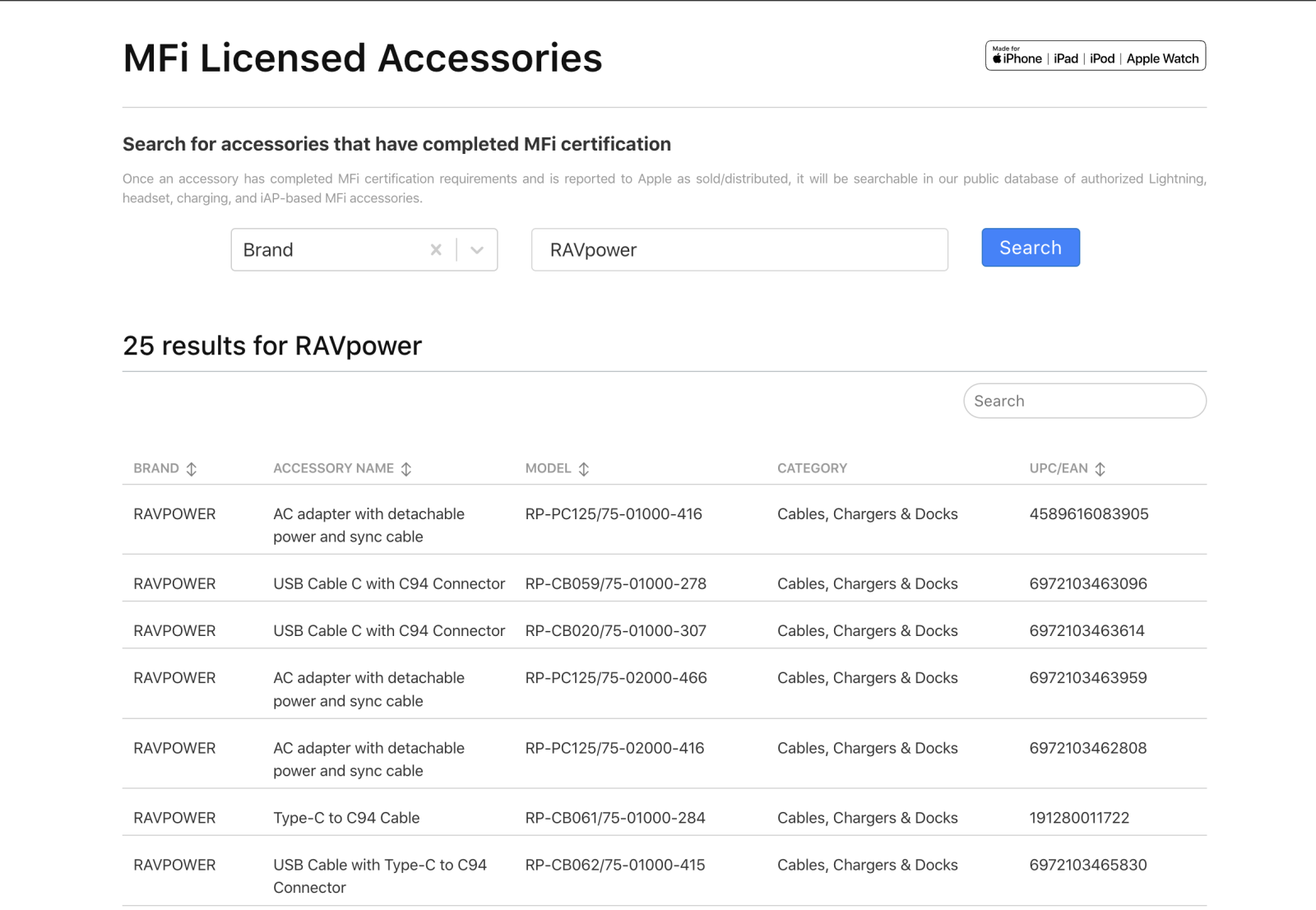Click the CATEGORY column header
This screenshot has height=910, width=1316.
click(x=812, y=469)
